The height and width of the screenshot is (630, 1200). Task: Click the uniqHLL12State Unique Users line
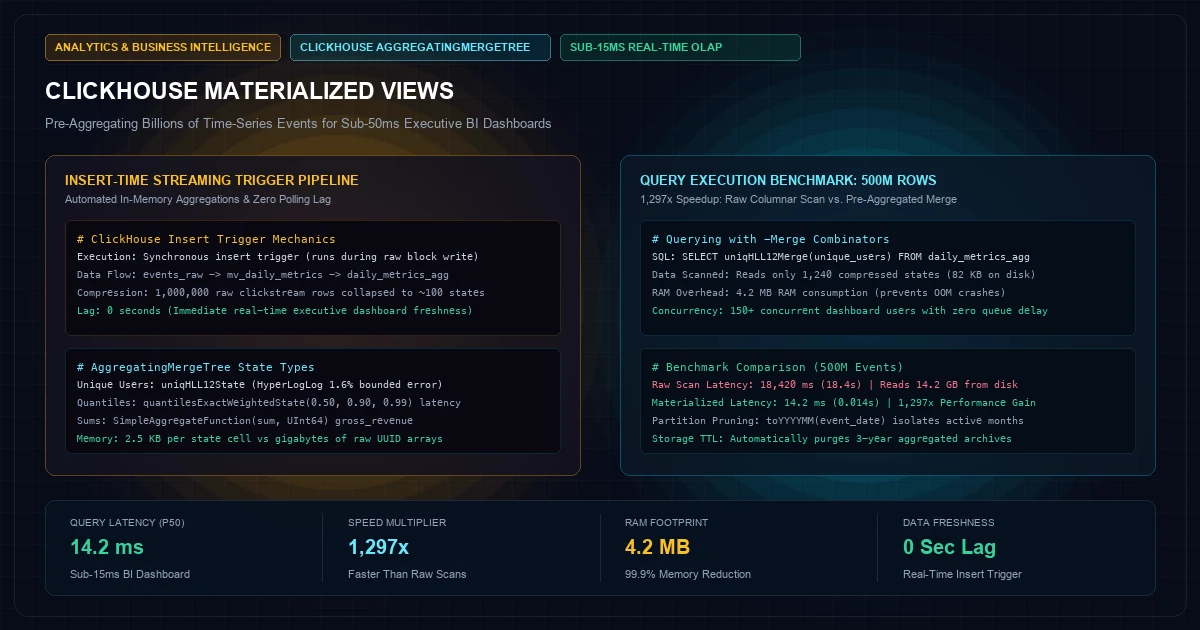coord(260,385)
